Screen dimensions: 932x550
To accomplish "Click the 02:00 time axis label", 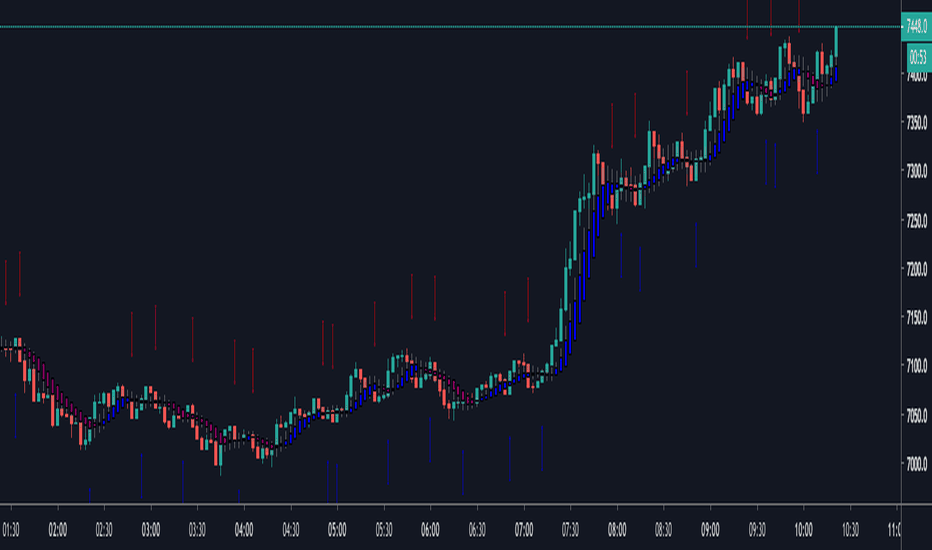I will coord(58,530).
